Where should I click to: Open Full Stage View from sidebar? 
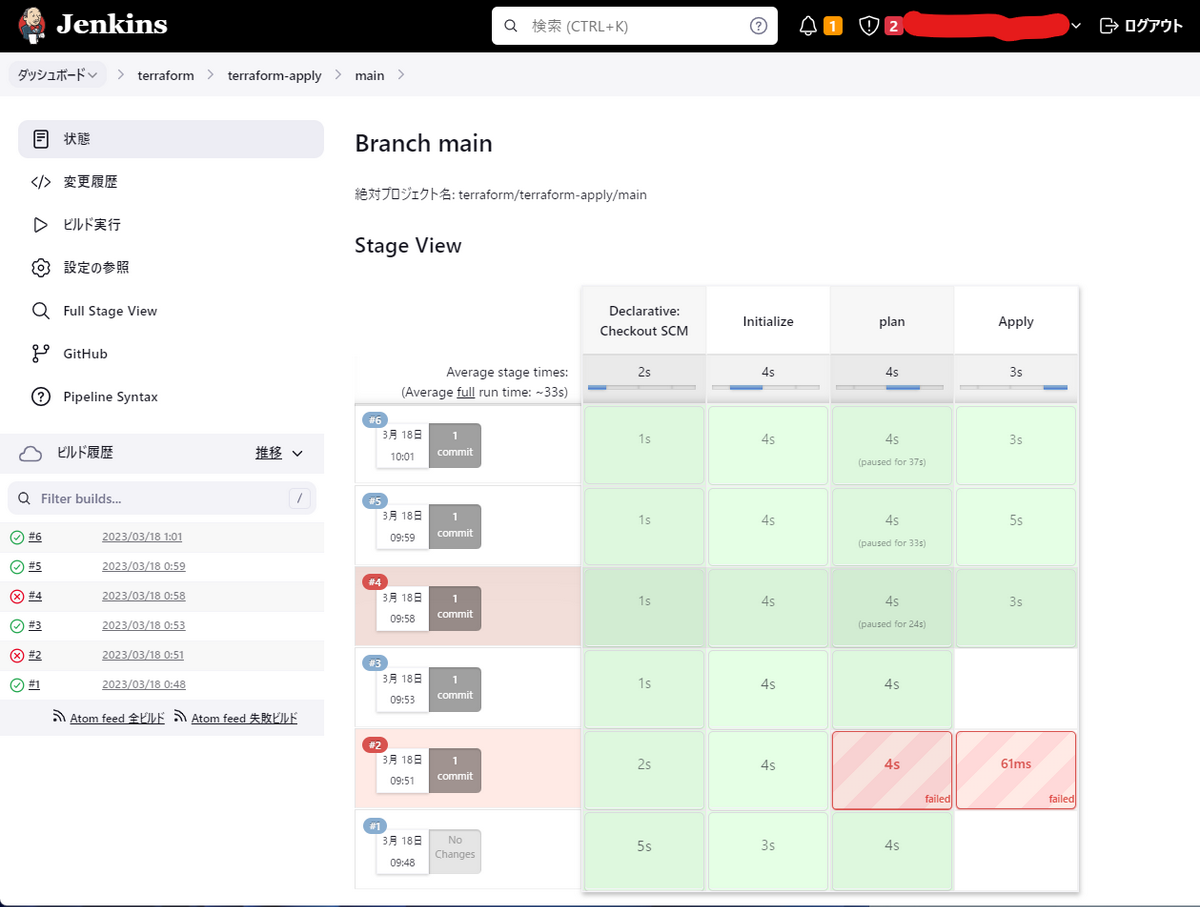[x=171, y=311]
